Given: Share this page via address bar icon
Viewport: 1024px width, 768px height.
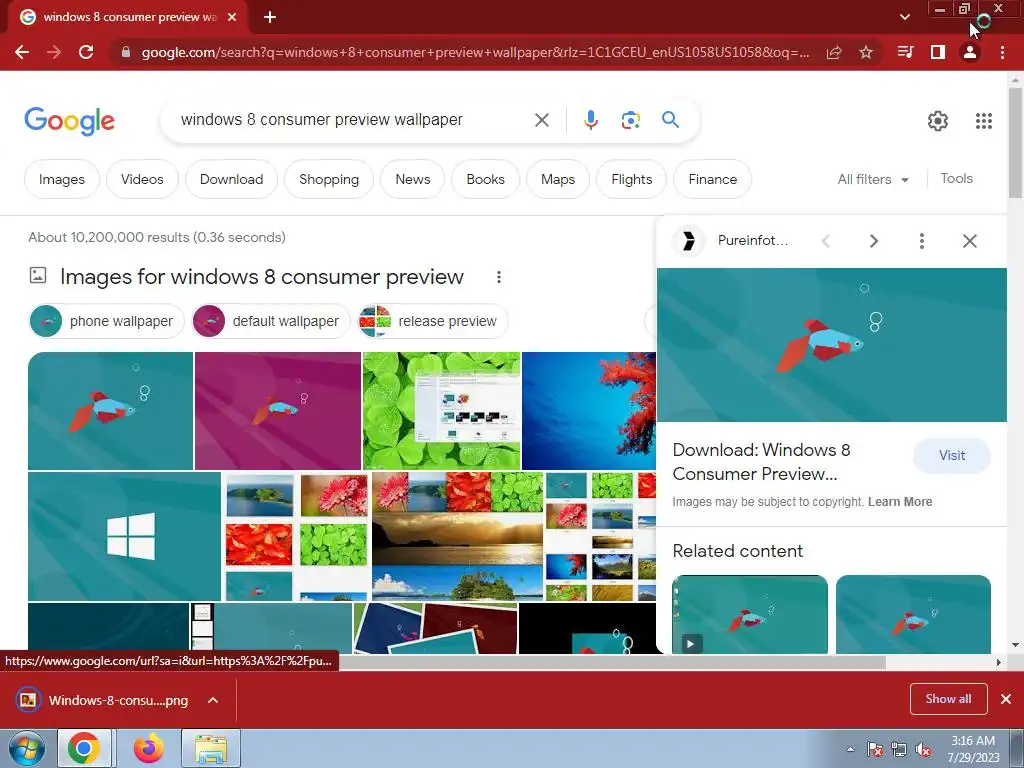Looking at the screenshot, I should (x=834, y=52).
